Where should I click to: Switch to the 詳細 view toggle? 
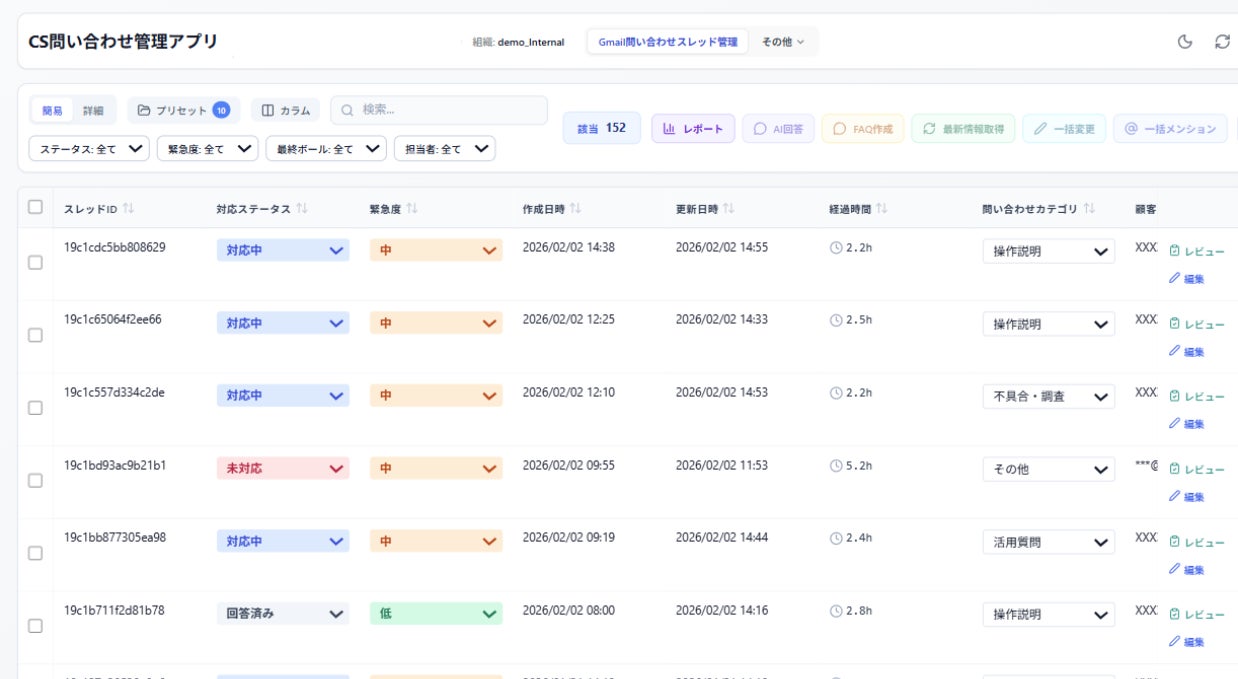click(x=93, y=110)
